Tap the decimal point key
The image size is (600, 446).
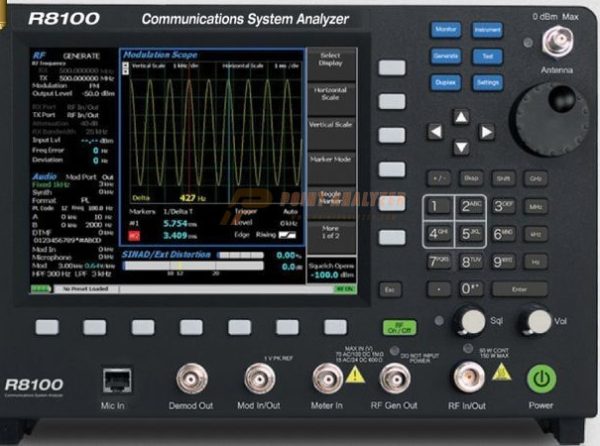(x=439, y=289)
